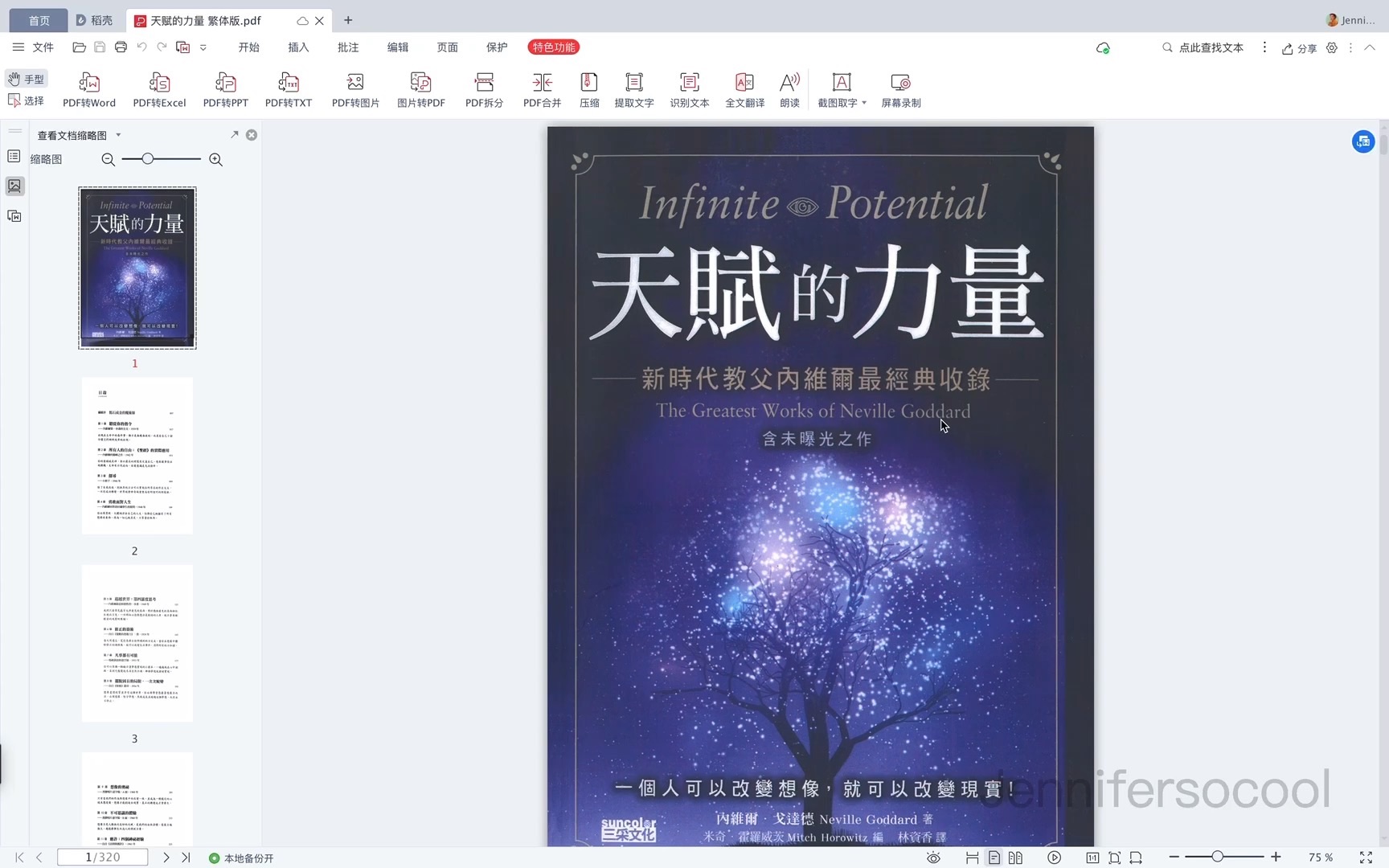Screen dimensions: 1389x868
Task: Add a new tab with plus button
Action: point(348,20)
